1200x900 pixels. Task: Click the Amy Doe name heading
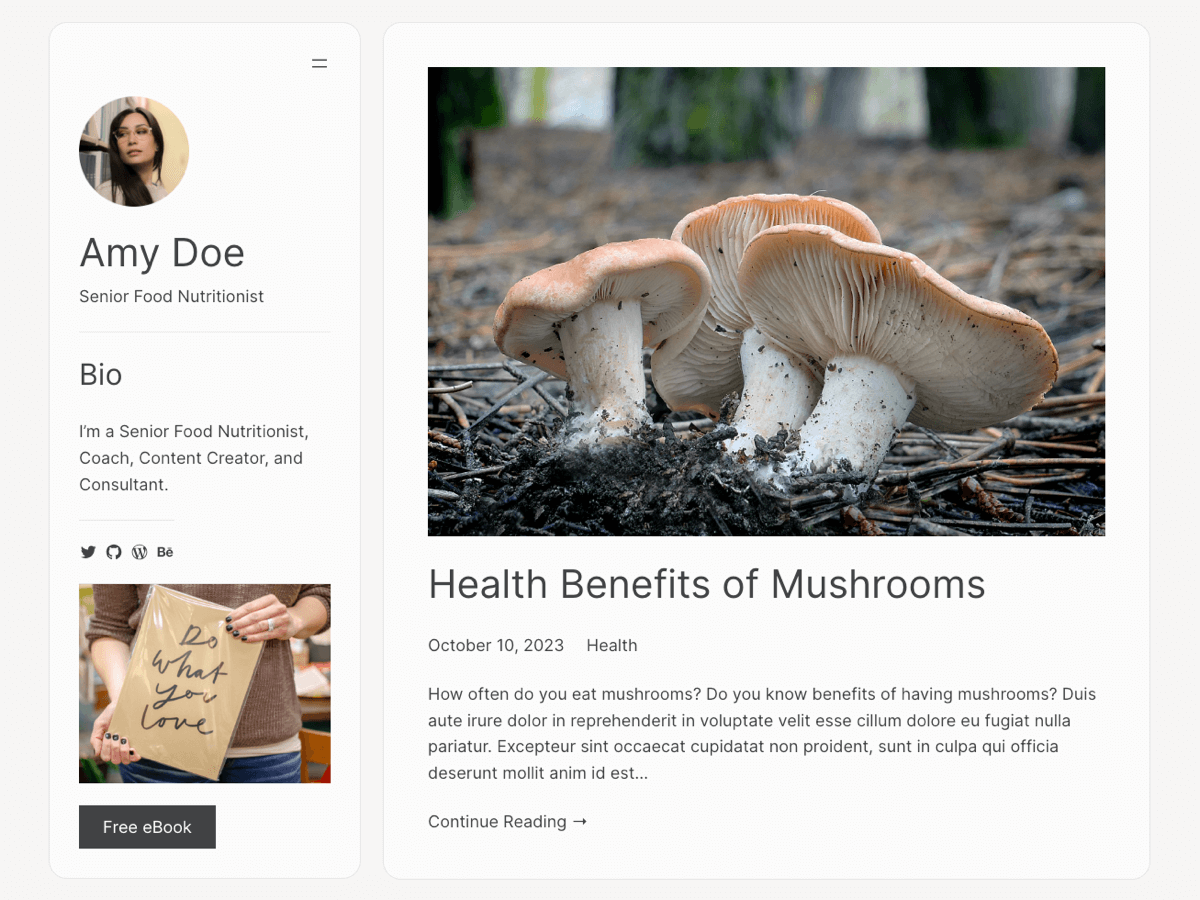pos(162,253)
